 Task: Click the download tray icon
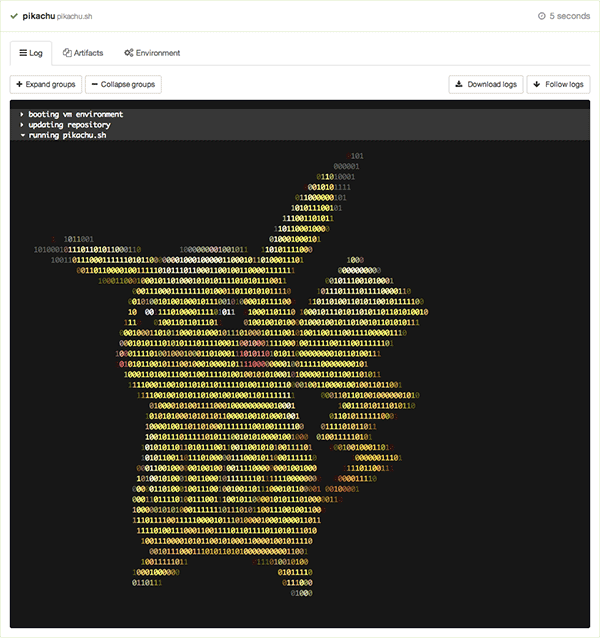click(459, 84)
